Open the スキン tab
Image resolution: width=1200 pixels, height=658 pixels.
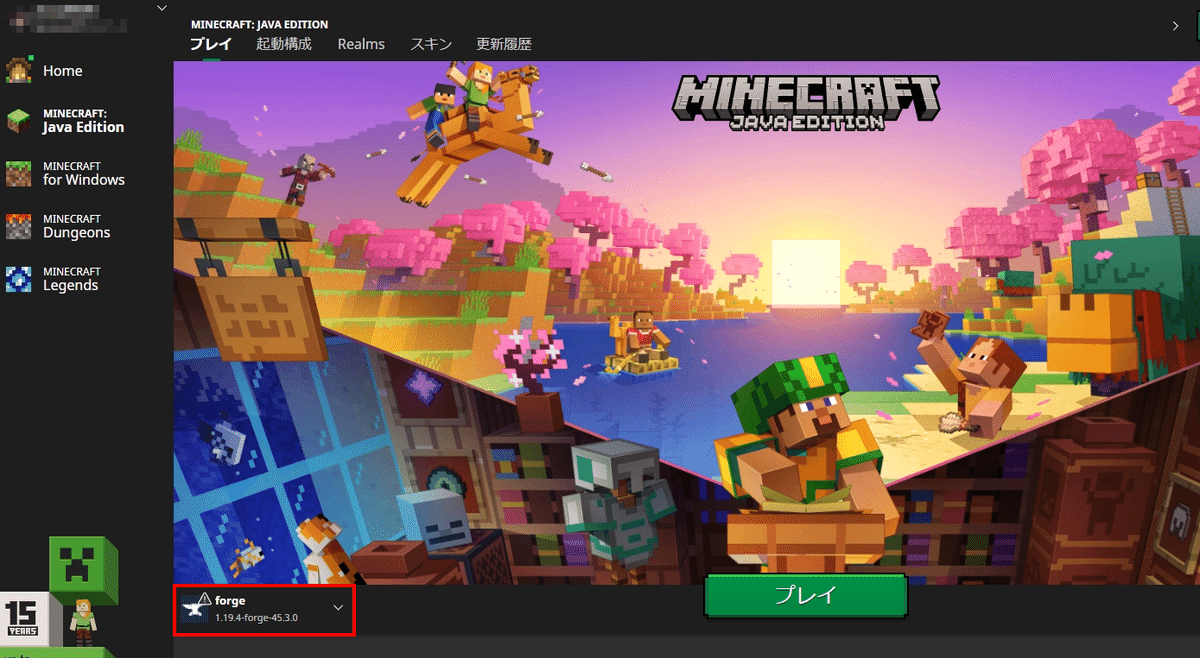click(431, 44)
